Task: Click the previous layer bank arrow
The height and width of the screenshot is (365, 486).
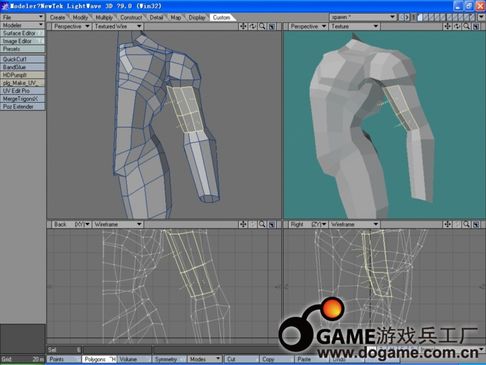Action: coord(402,17)
